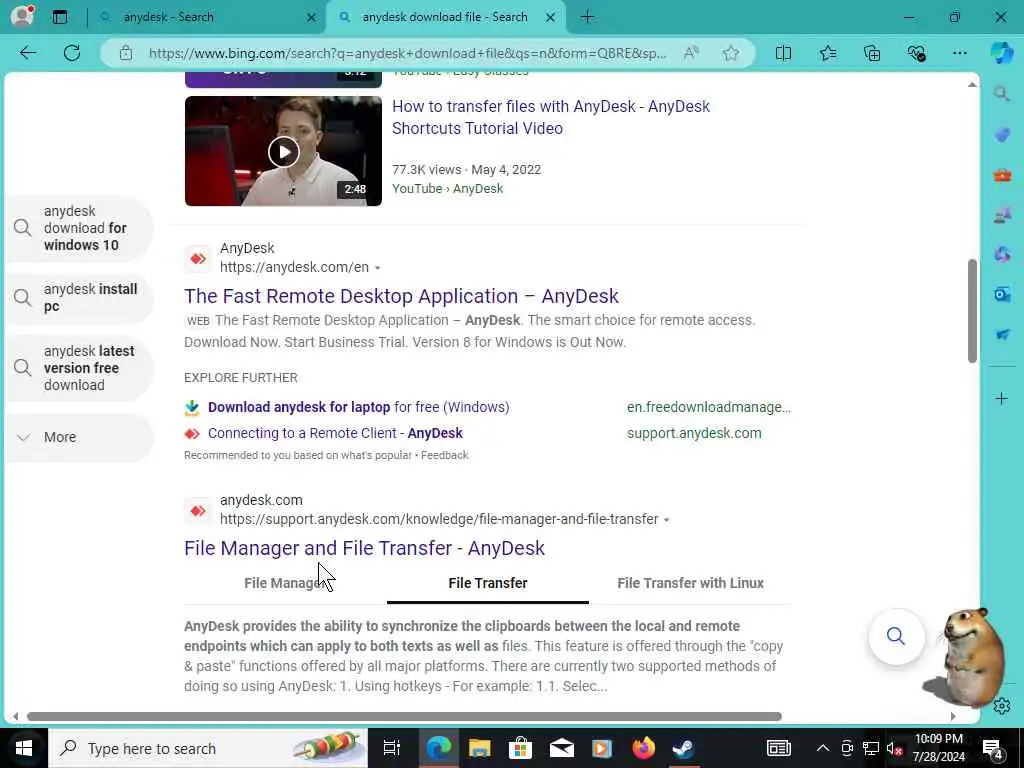The height and width of the screenshot is (768, 1024).
Task: Open Windows Start menu
Action: [x=24, y=748]
